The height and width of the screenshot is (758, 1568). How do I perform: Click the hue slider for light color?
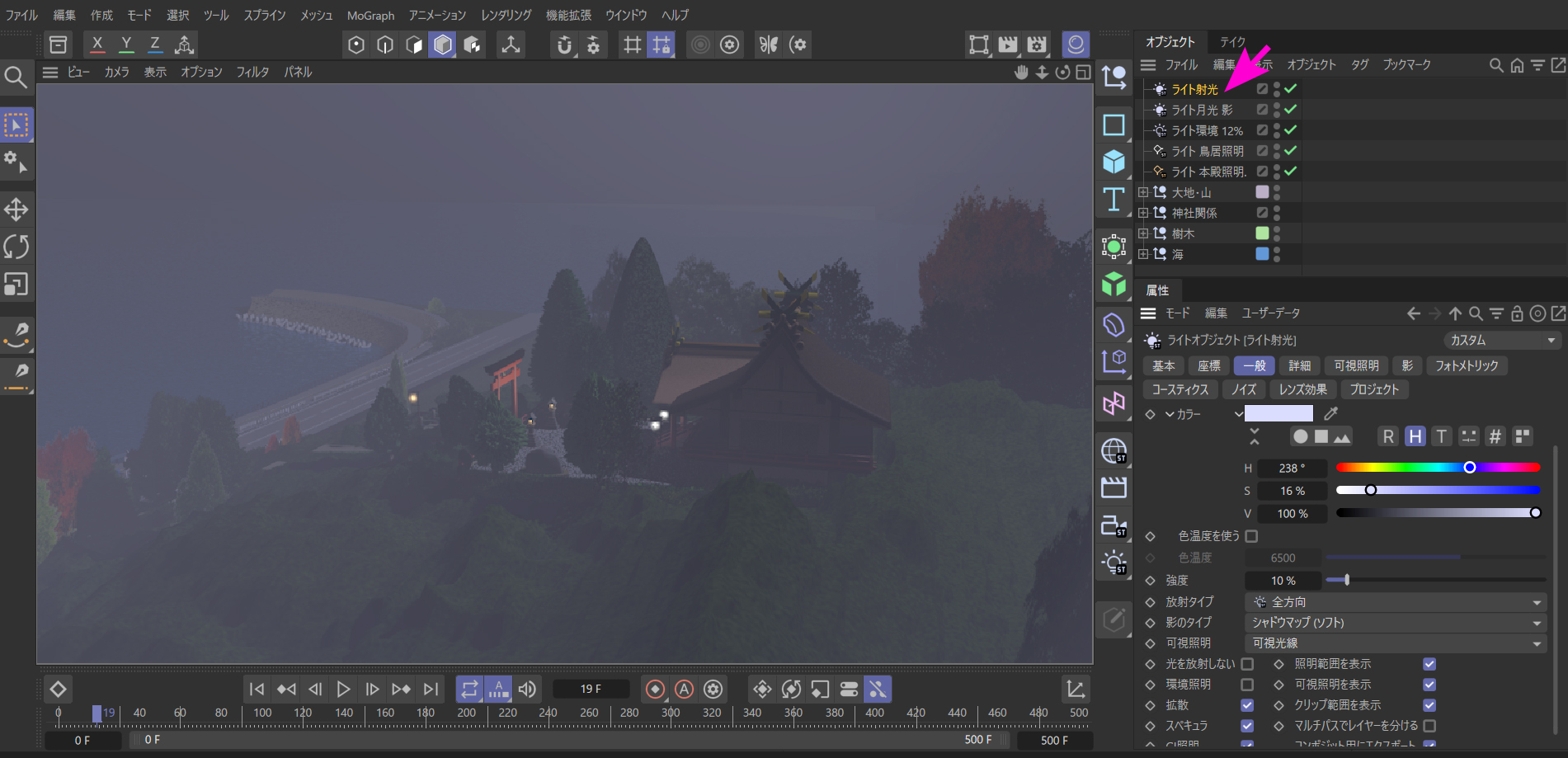1438,468
